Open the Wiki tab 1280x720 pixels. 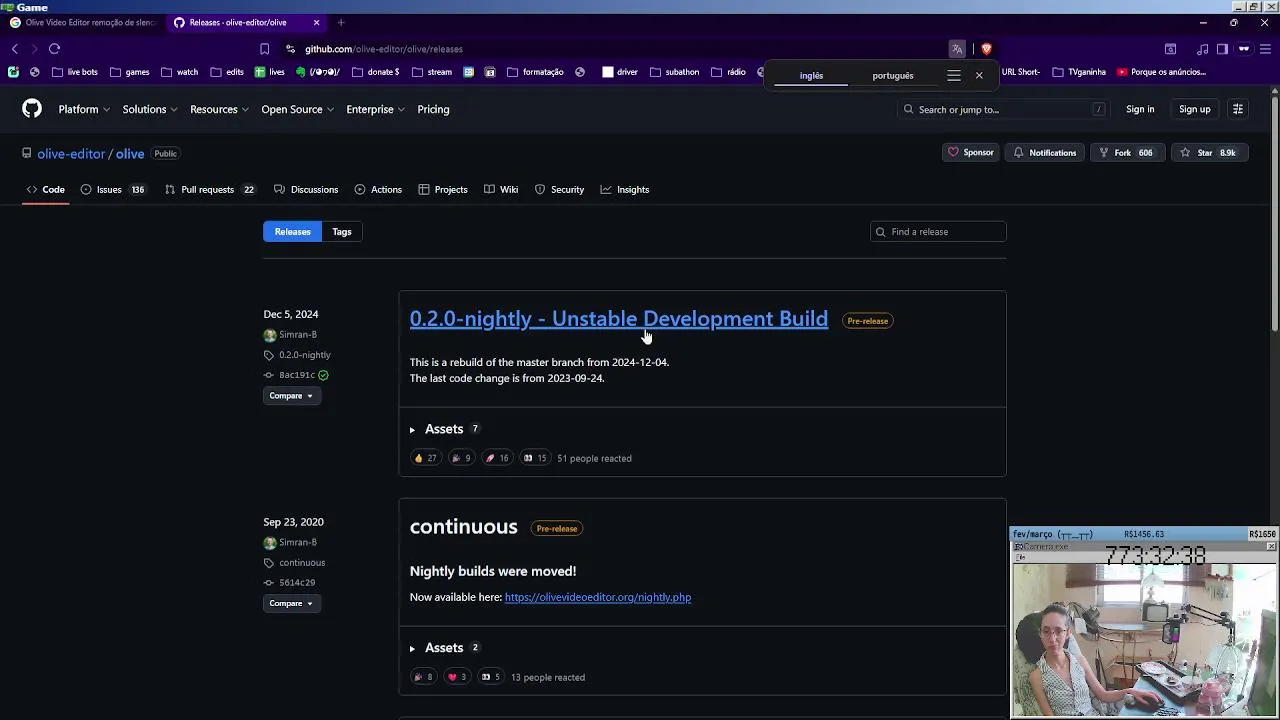501,189
